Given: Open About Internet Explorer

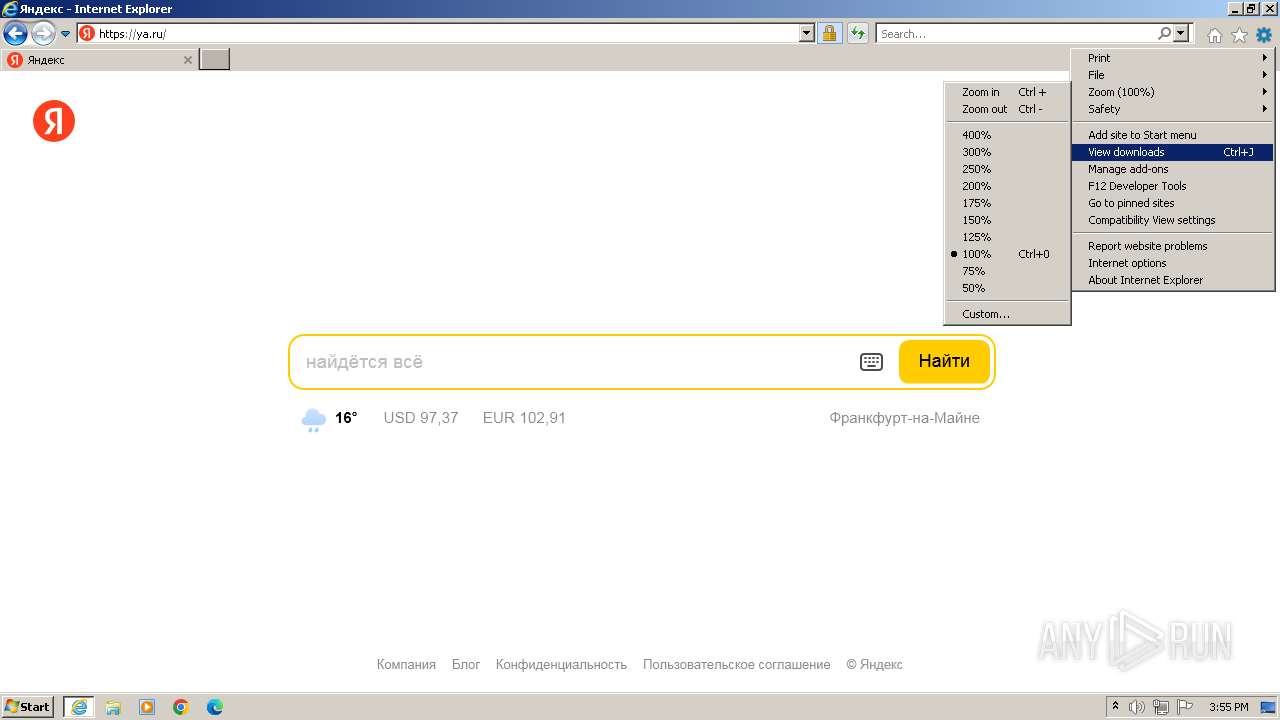Looking at the screenshot, I should pos(1172,280).
